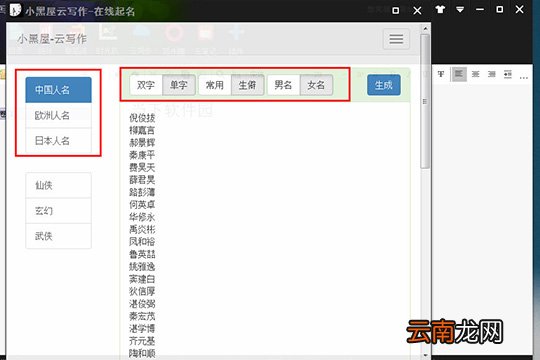Screen dimensions: 540x360
Task: Switch to 日本人名 category
Action: pos(59,141)
